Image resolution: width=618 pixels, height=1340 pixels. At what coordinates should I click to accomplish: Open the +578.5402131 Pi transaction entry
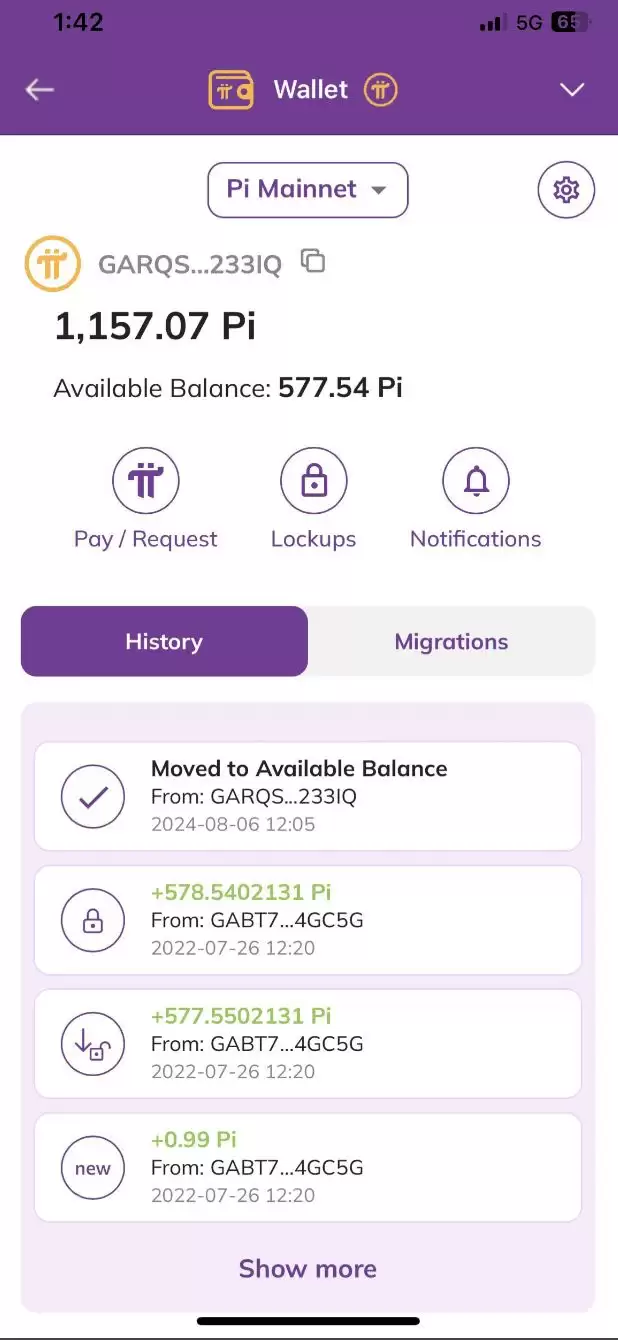click(x=307, y=919)
